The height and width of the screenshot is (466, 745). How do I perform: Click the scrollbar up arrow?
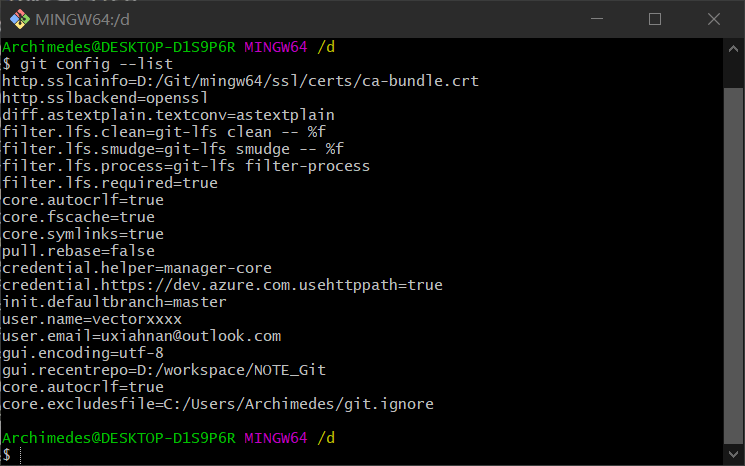pyautogui.click(x=733, y=48)
